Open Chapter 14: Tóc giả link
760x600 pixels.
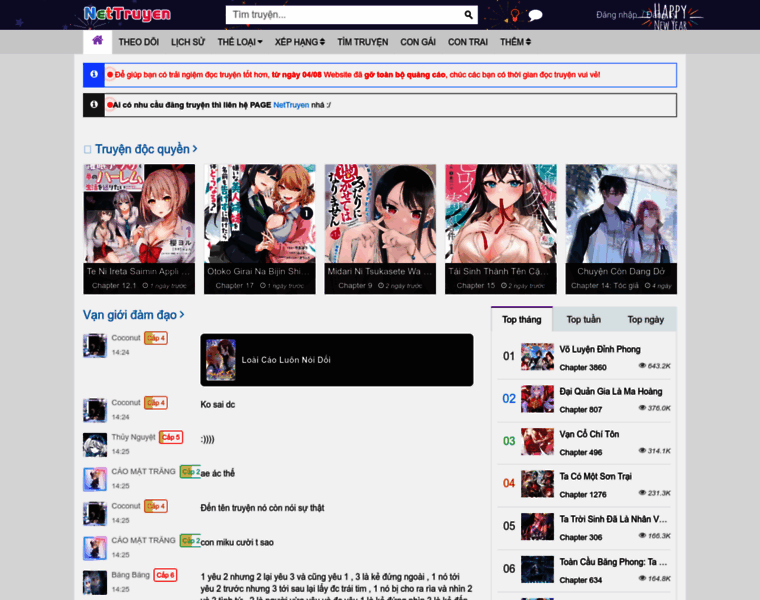(604, 285)
